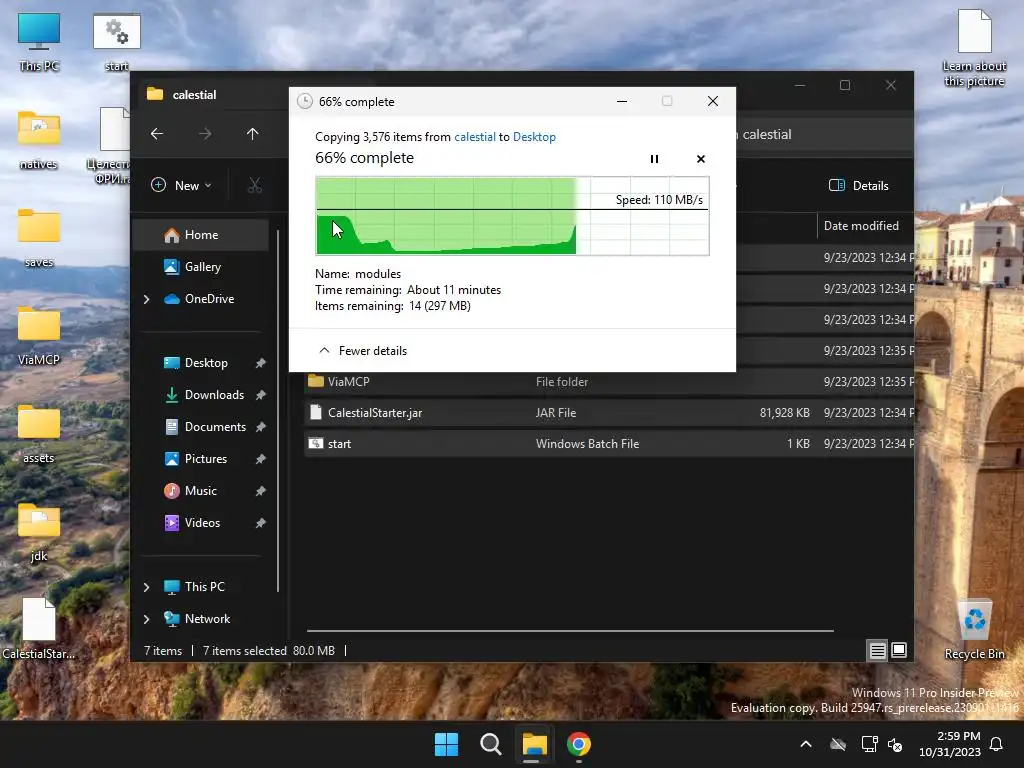Cancel the copy with the small X button

pyautogui.click(x=701, y=159)
